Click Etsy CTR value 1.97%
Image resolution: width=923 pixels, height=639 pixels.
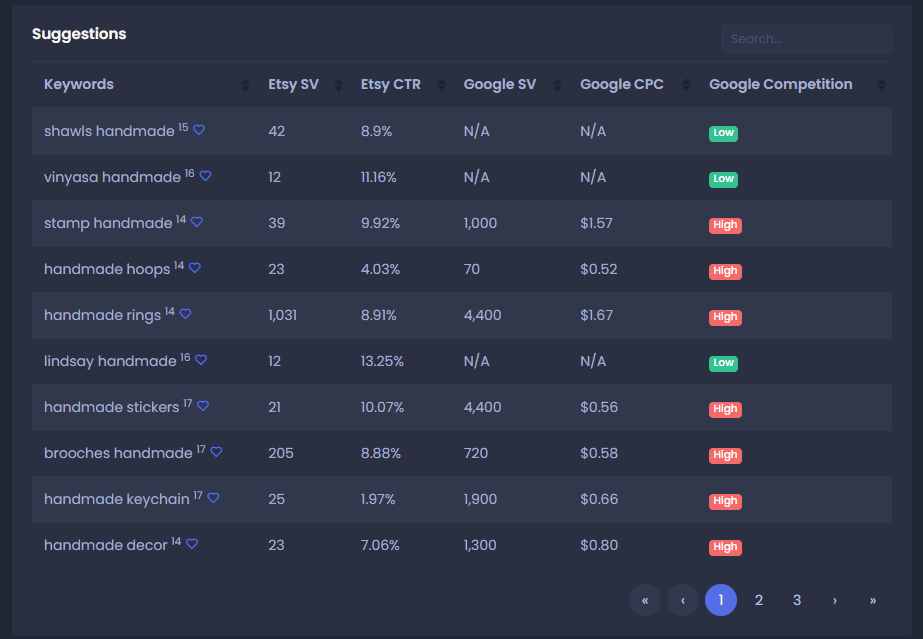(x=378, y=500)
